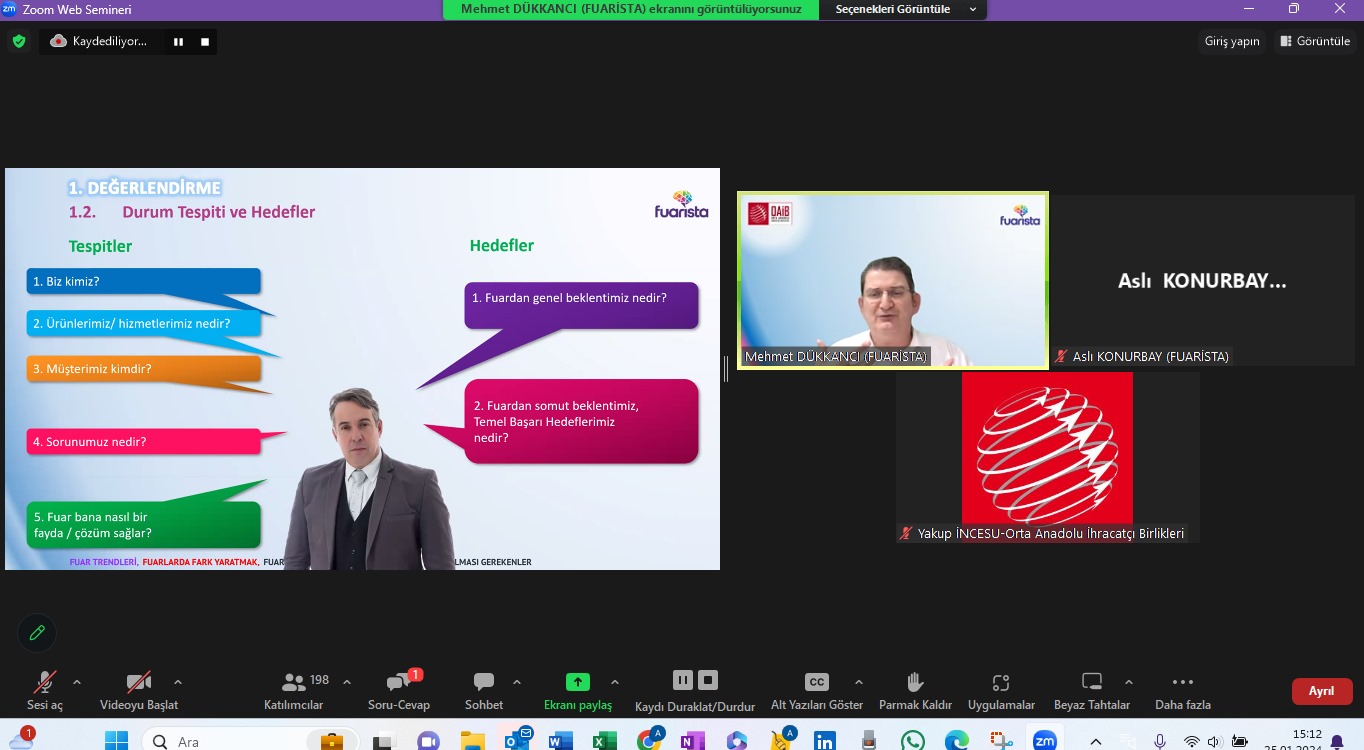The width and height of the screenshot is (1364, 750).
Task: Open Microsoft 365 Copilot taskbar icon
Action: [x=737, y=741]
